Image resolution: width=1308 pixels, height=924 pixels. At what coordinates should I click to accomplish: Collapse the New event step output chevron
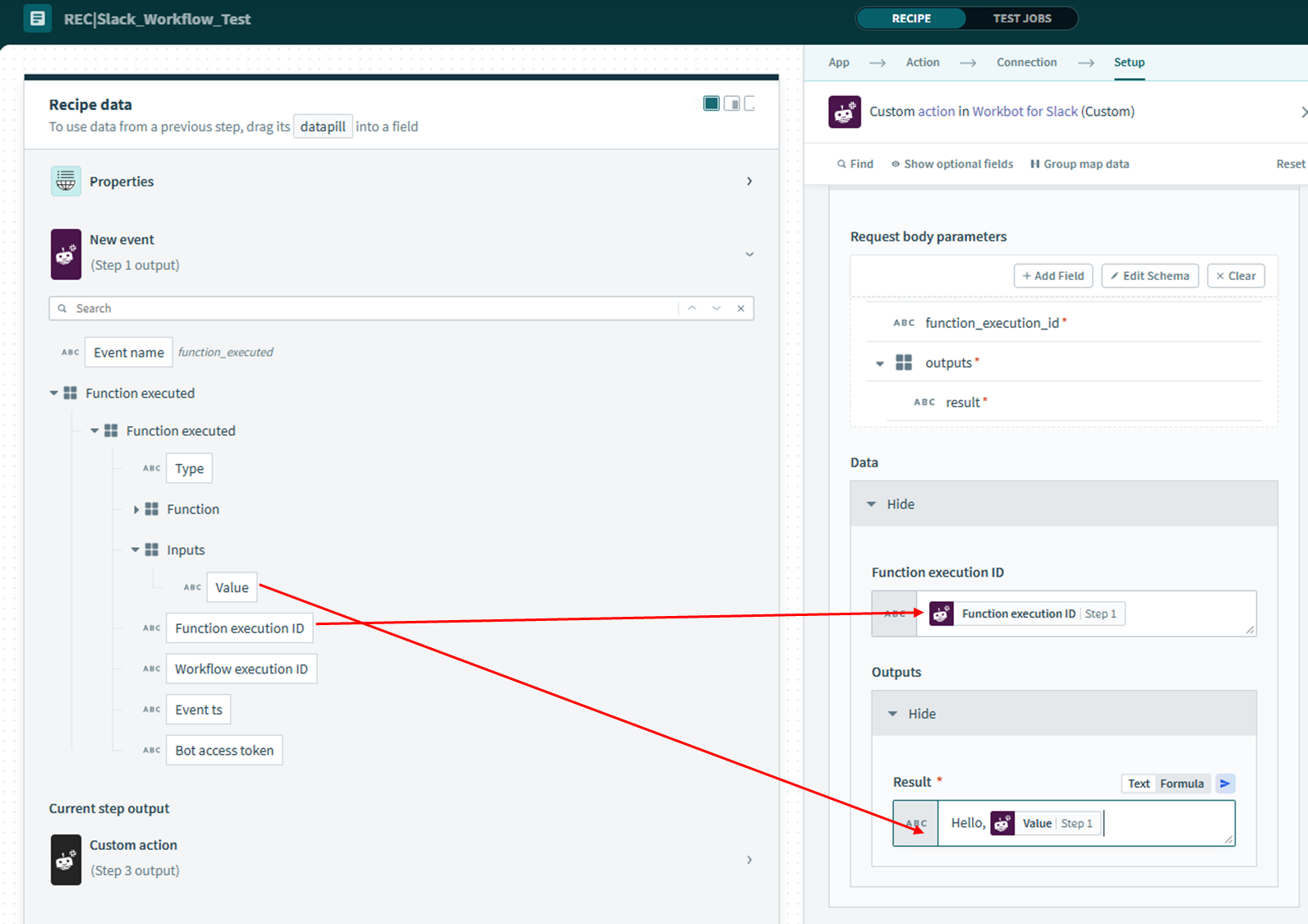[749, 255]
